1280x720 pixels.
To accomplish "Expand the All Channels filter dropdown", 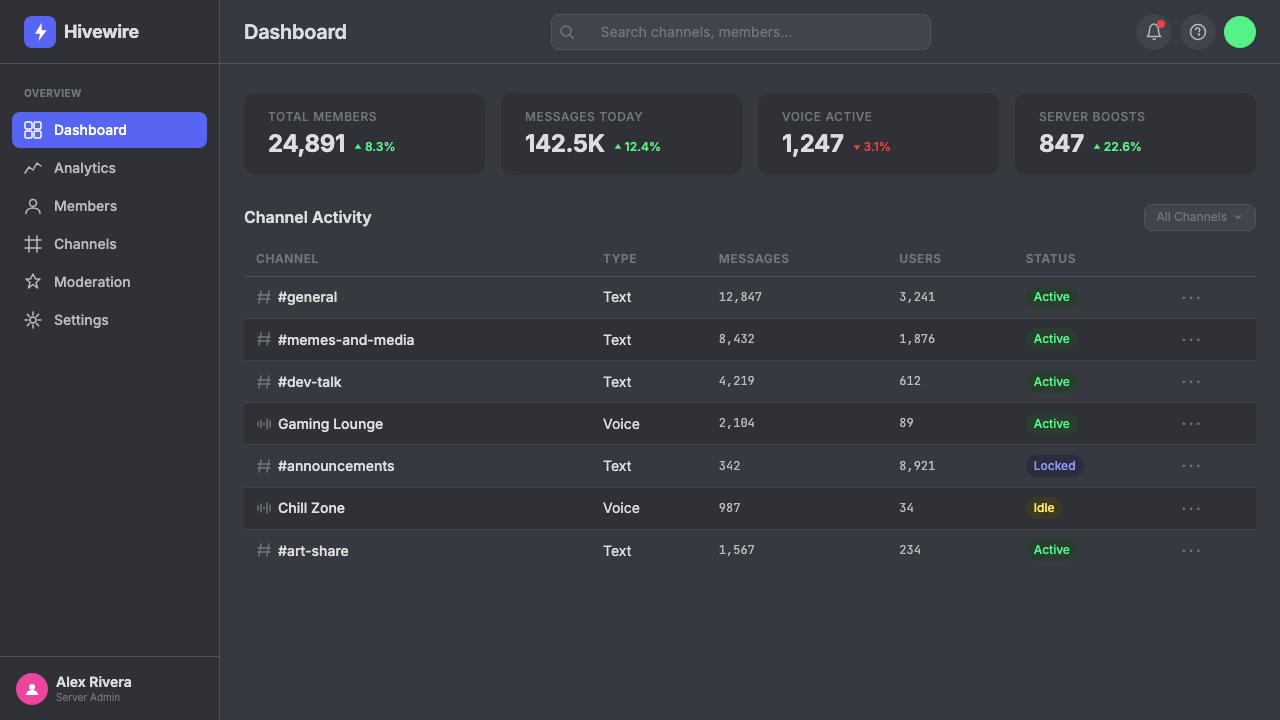I will [x=1199, y=217].
